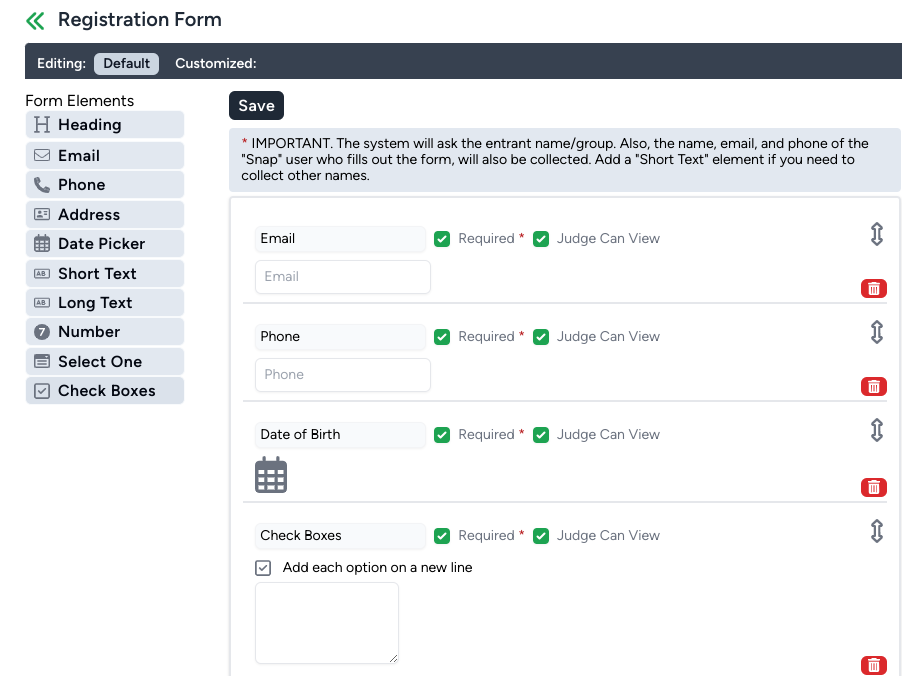The width and height of the screenshot is (902, 676).
Task: Toggle Judge Can View for Check Boxes
Action: tap(541, 536)
